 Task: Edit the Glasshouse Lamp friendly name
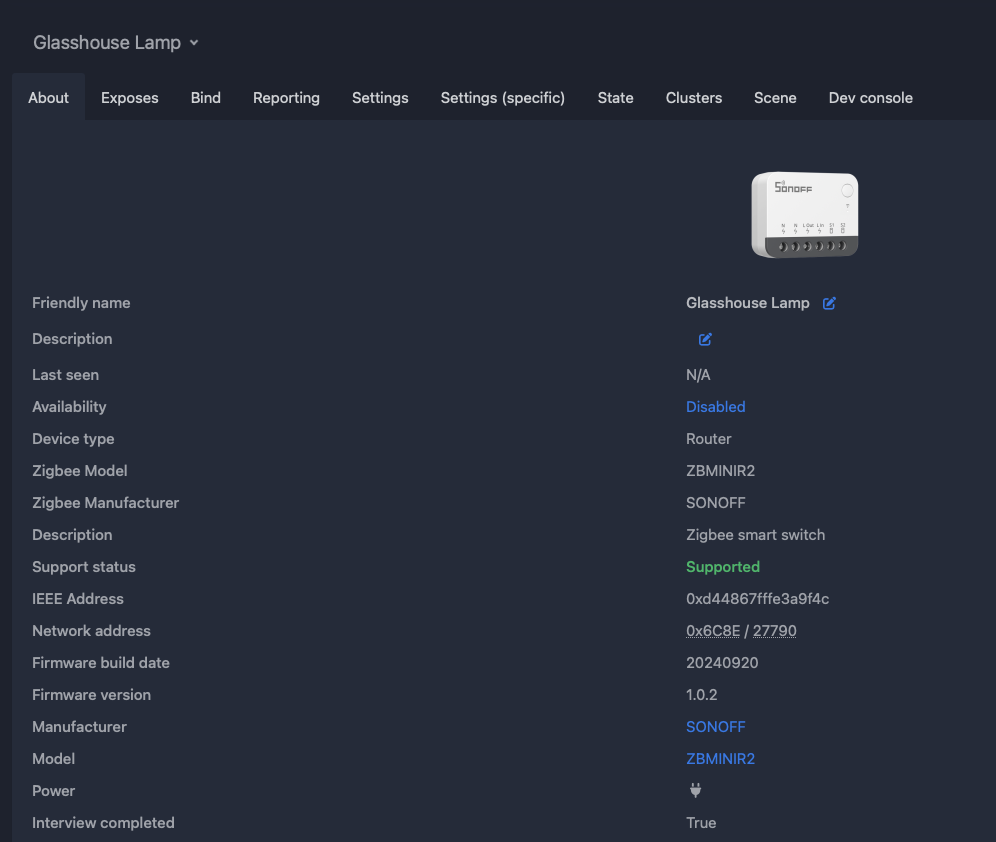point(829,304)
